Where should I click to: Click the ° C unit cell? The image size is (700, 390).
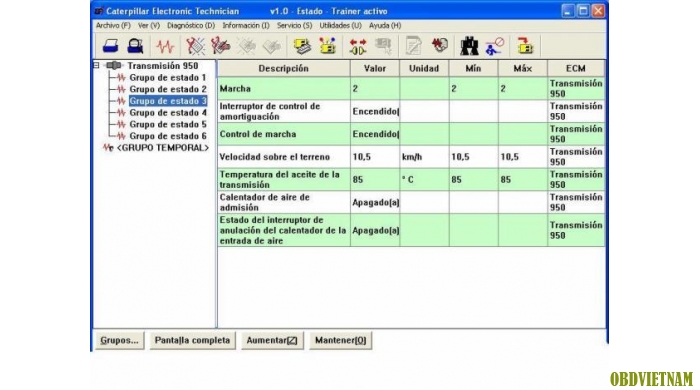424,180
